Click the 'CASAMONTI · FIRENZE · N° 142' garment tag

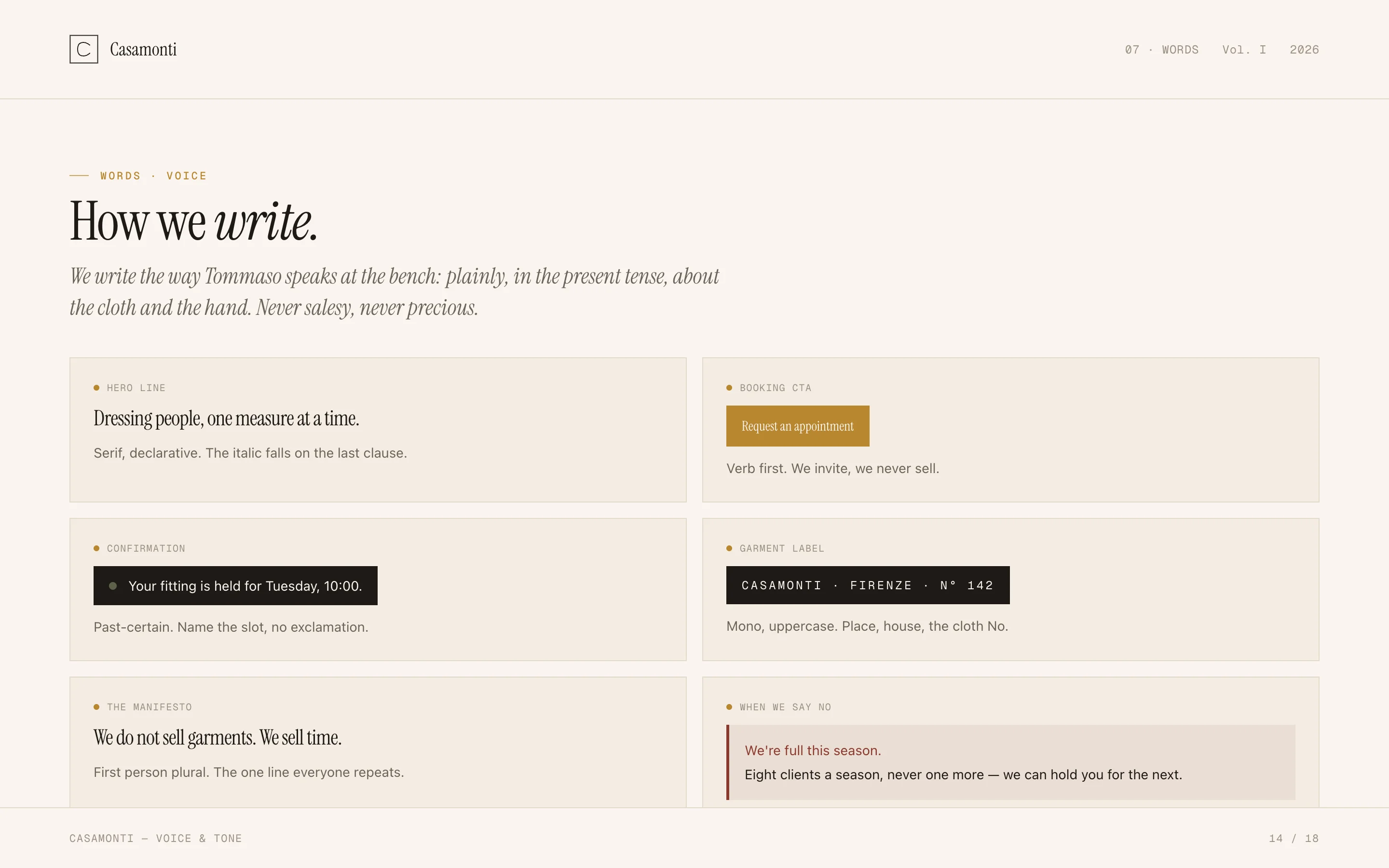(x=867, y=585)
